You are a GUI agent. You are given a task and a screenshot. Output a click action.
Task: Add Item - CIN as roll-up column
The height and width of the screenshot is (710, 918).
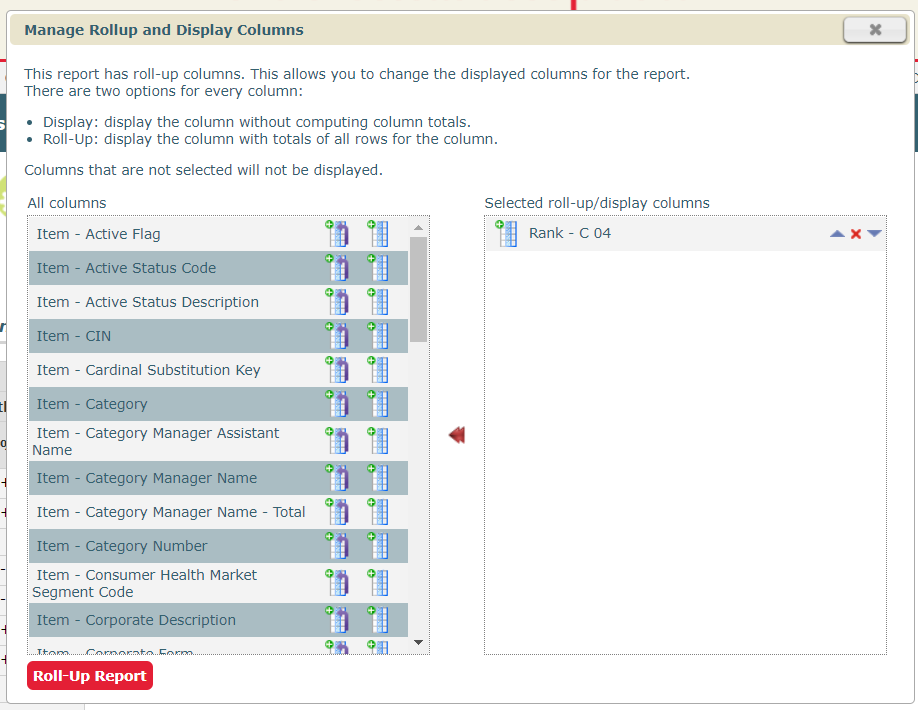point(337,336)
